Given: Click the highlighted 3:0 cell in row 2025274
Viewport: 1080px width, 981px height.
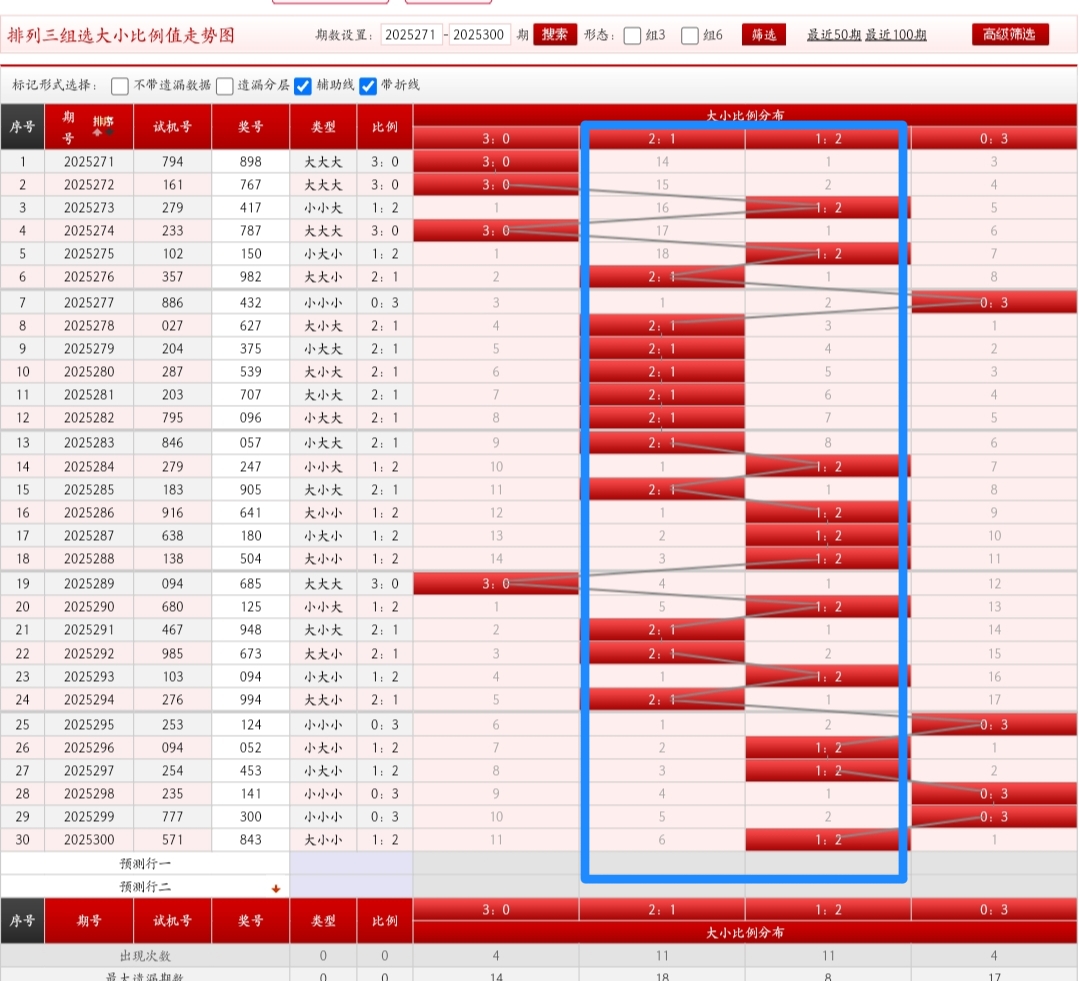Looking at the screenshot, I should (x=496, y=231).
